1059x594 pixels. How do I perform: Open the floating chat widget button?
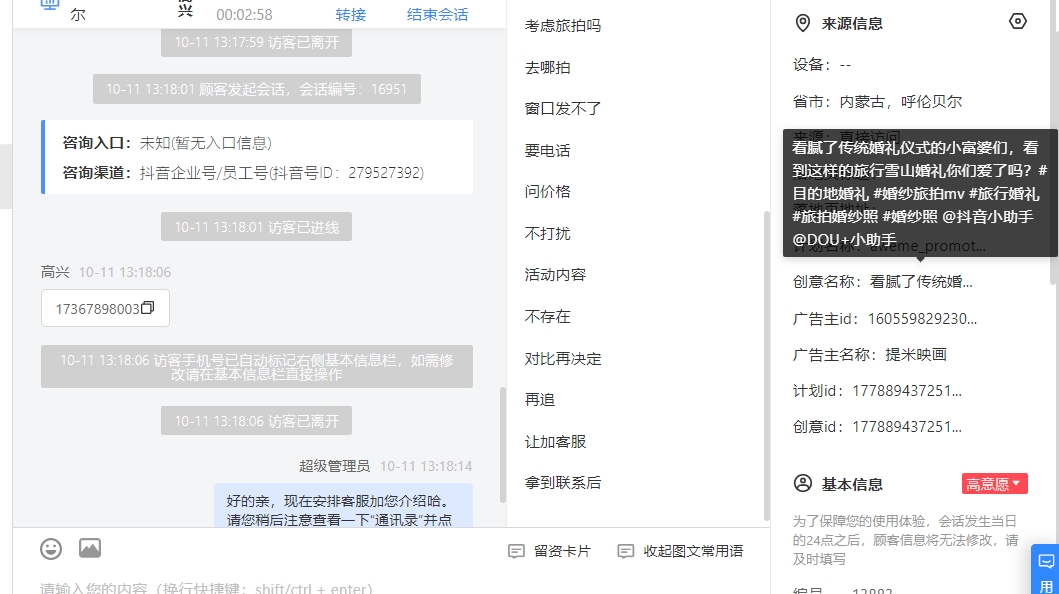tap(1045, 569)
